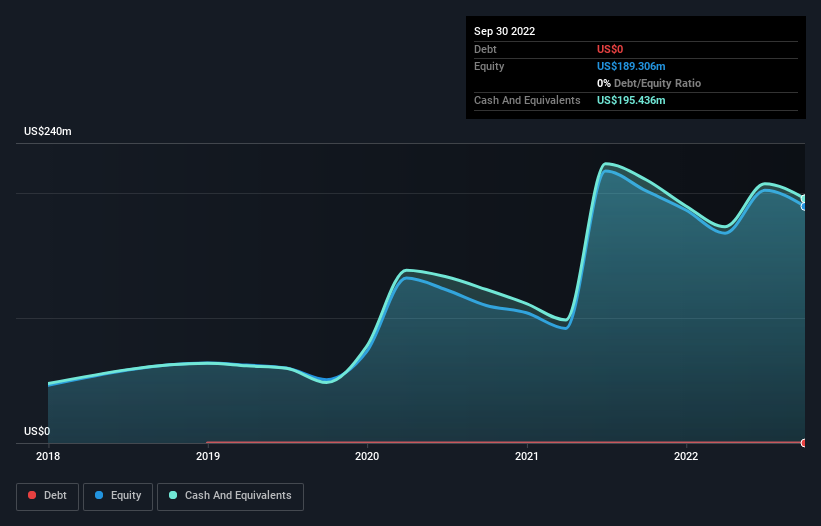
Task: Toggle the Cash And Equivalents legend button
Action: pyautogui.click(x=230, y=496)
